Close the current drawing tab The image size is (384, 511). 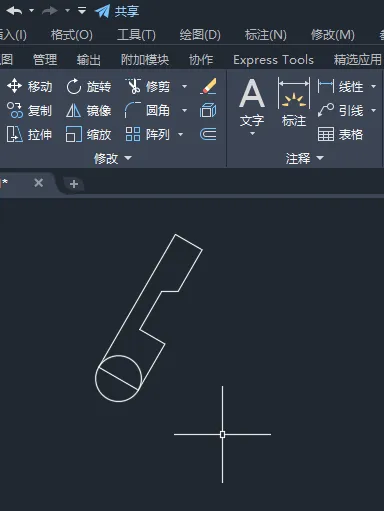tap(39, 183)
